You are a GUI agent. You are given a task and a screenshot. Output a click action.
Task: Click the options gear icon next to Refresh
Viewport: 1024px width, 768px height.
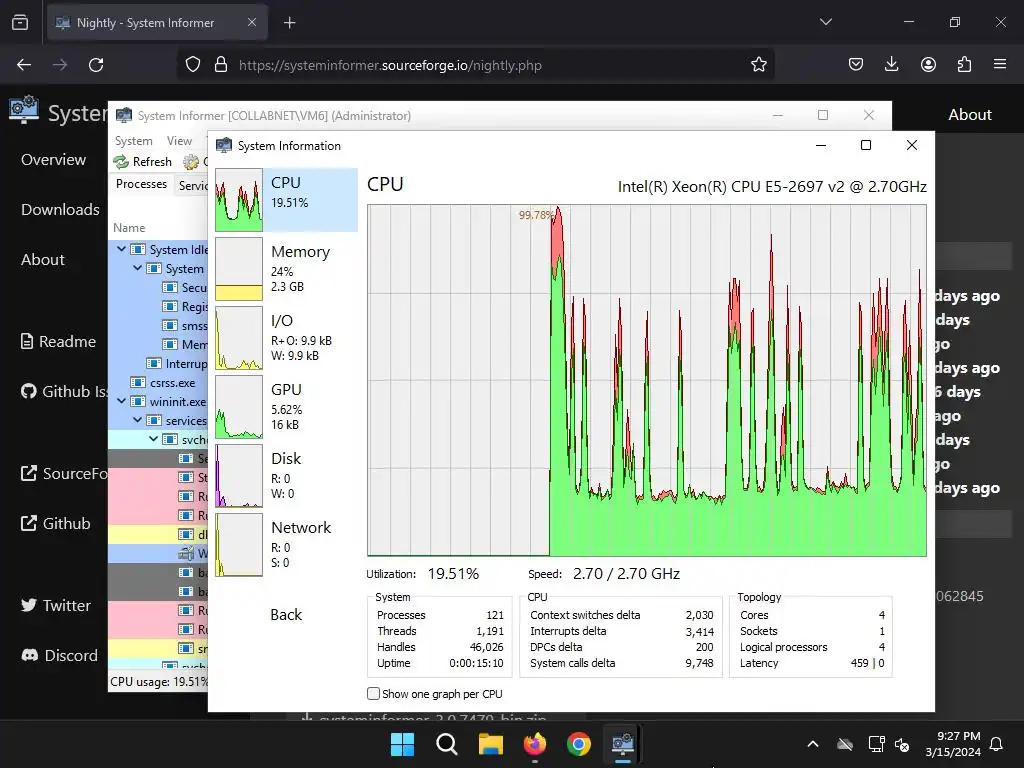[x=191, y=161]
